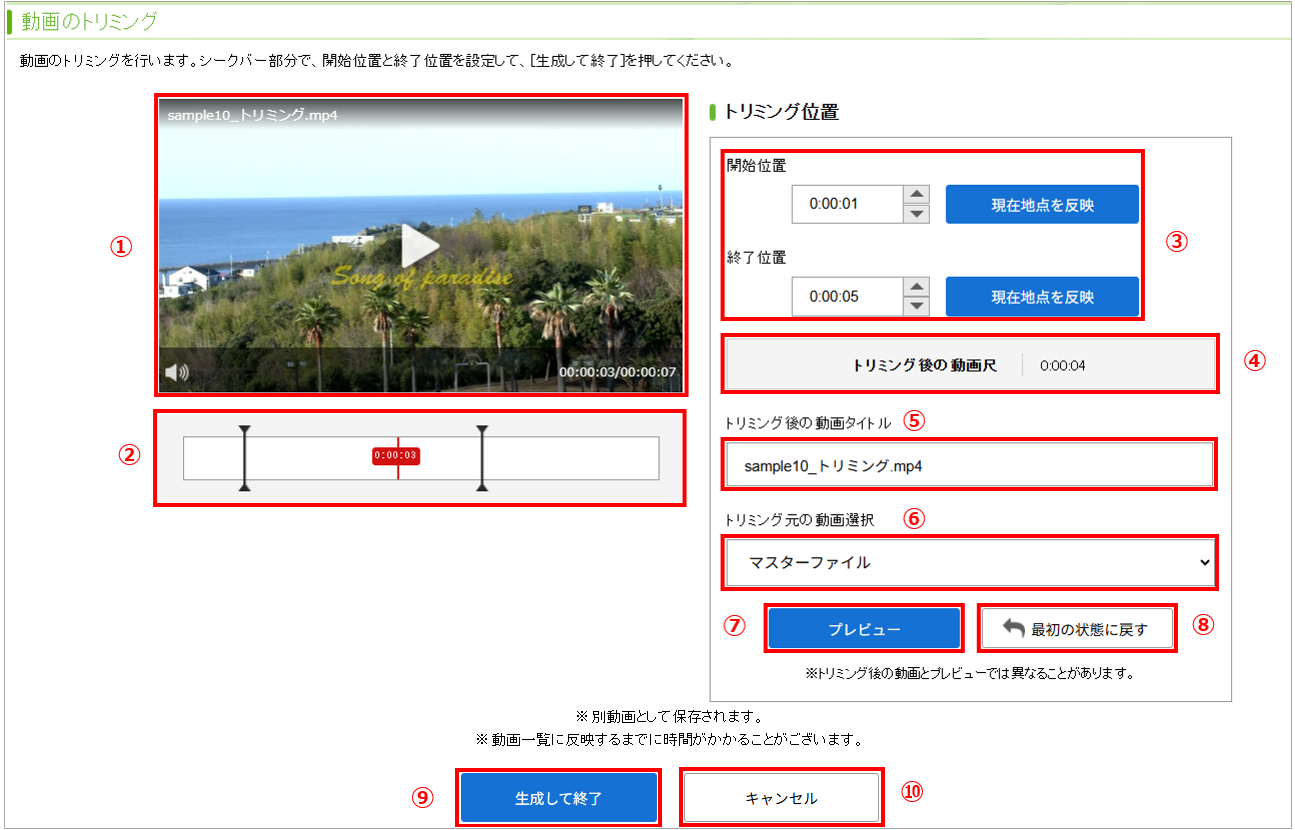Click the キャンセル button

(781, 798)
